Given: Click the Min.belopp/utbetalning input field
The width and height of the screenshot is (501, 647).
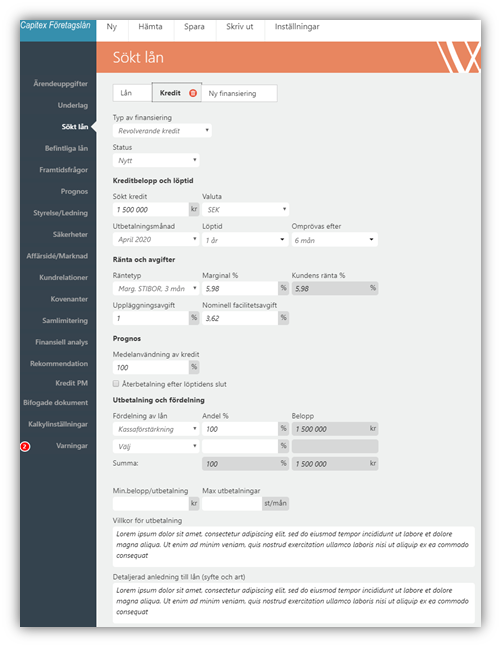Looking at the screenshot, I should point(151,503).
